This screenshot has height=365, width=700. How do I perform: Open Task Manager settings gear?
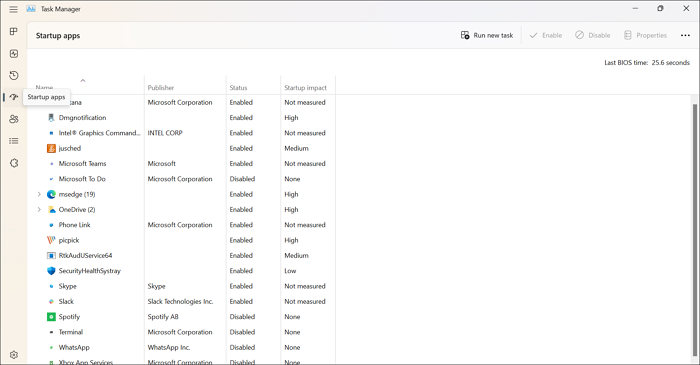coord(14,355)
